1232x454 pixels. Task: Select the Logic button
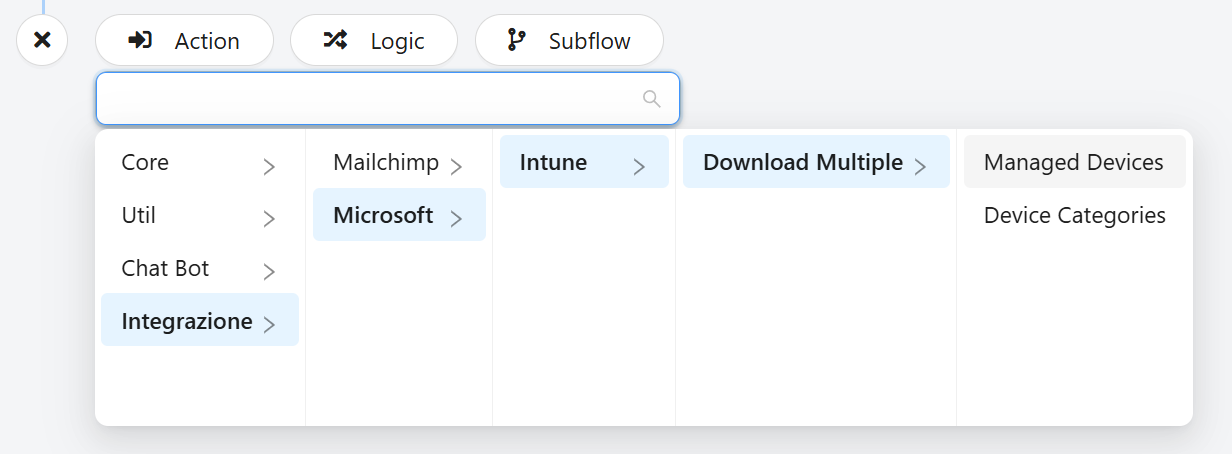pos(374,40)
